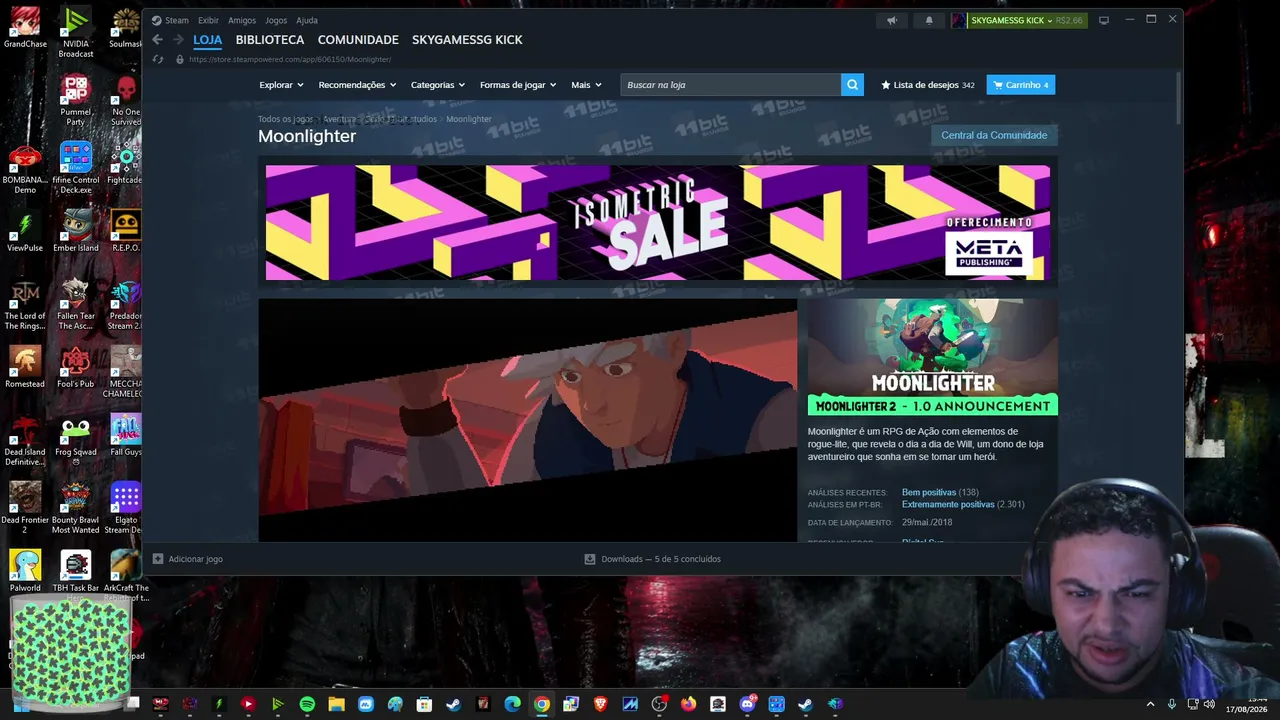Open Downloads — 5 de 5 concluídos
Viewport: 1280px width, 720px height.
point(661,559)
